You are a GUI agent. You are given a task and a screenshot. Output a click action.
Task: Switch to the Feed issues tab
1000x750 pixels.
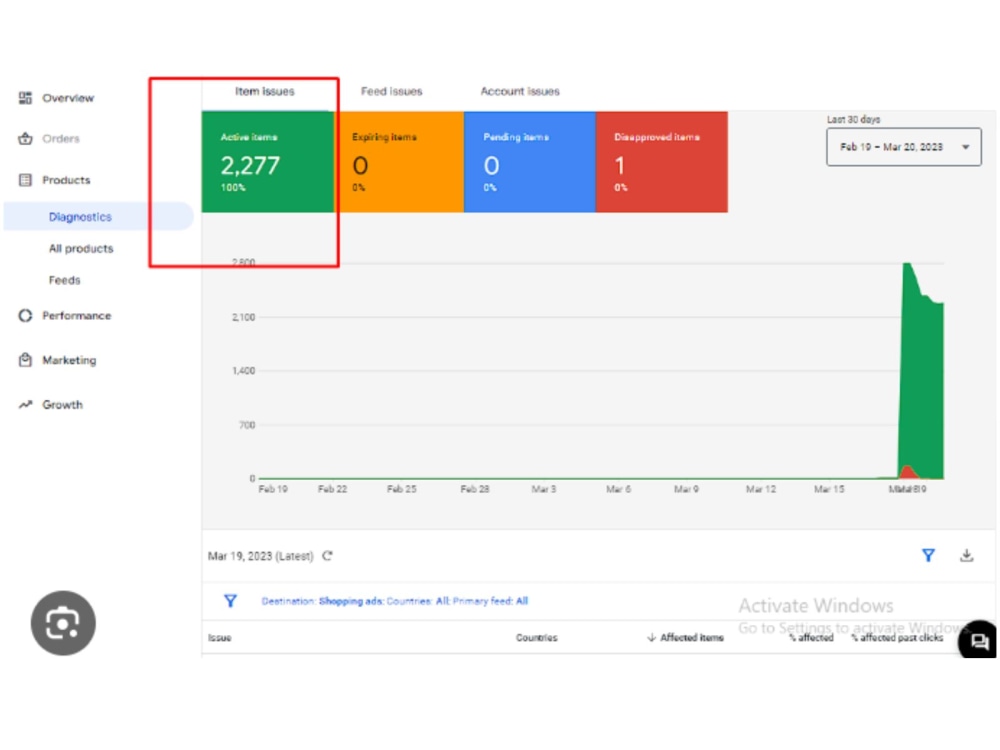coord(392,91)
